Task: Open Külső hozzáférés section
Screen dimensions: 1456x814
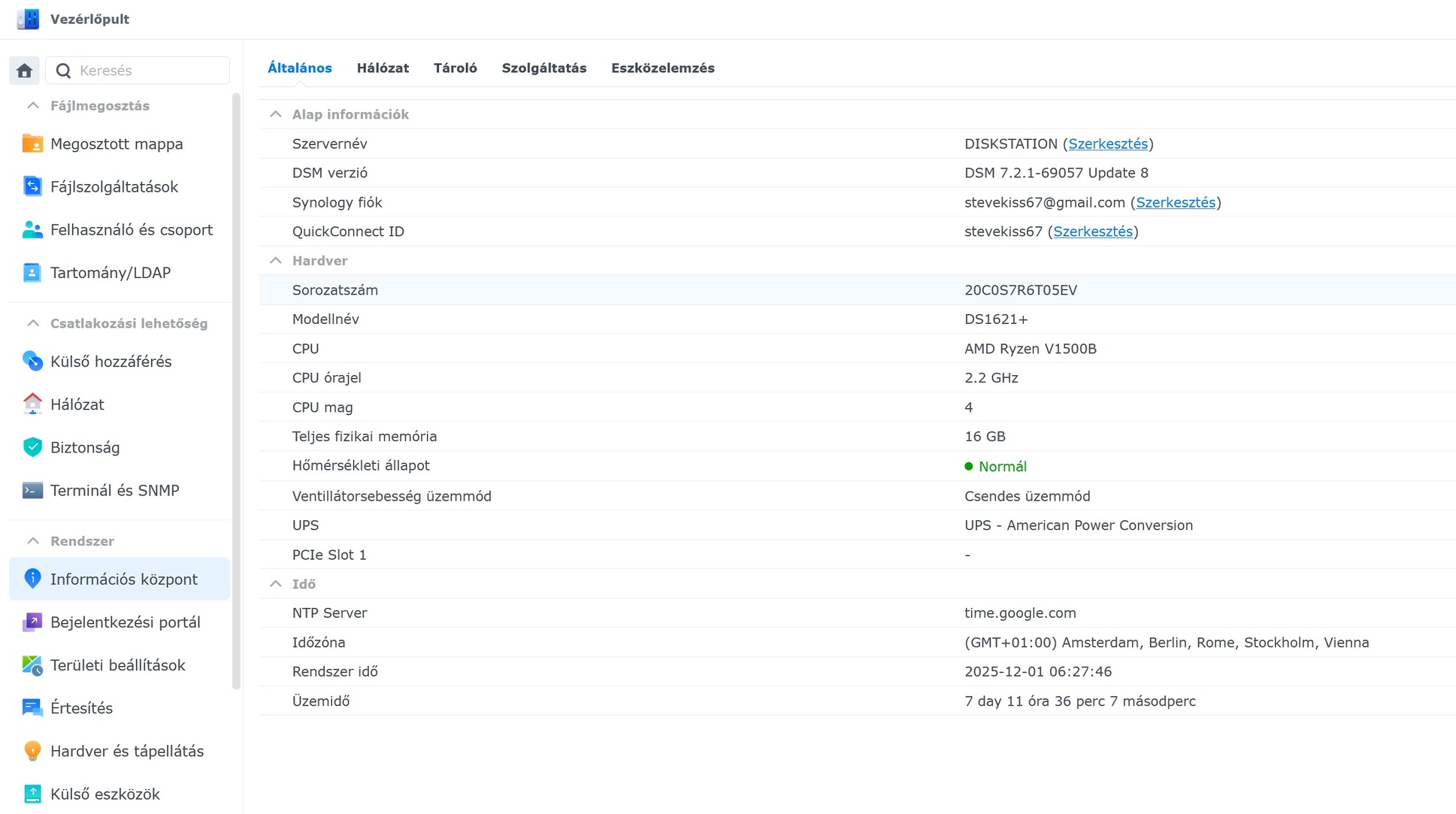Action: click(x=110, y=362)
